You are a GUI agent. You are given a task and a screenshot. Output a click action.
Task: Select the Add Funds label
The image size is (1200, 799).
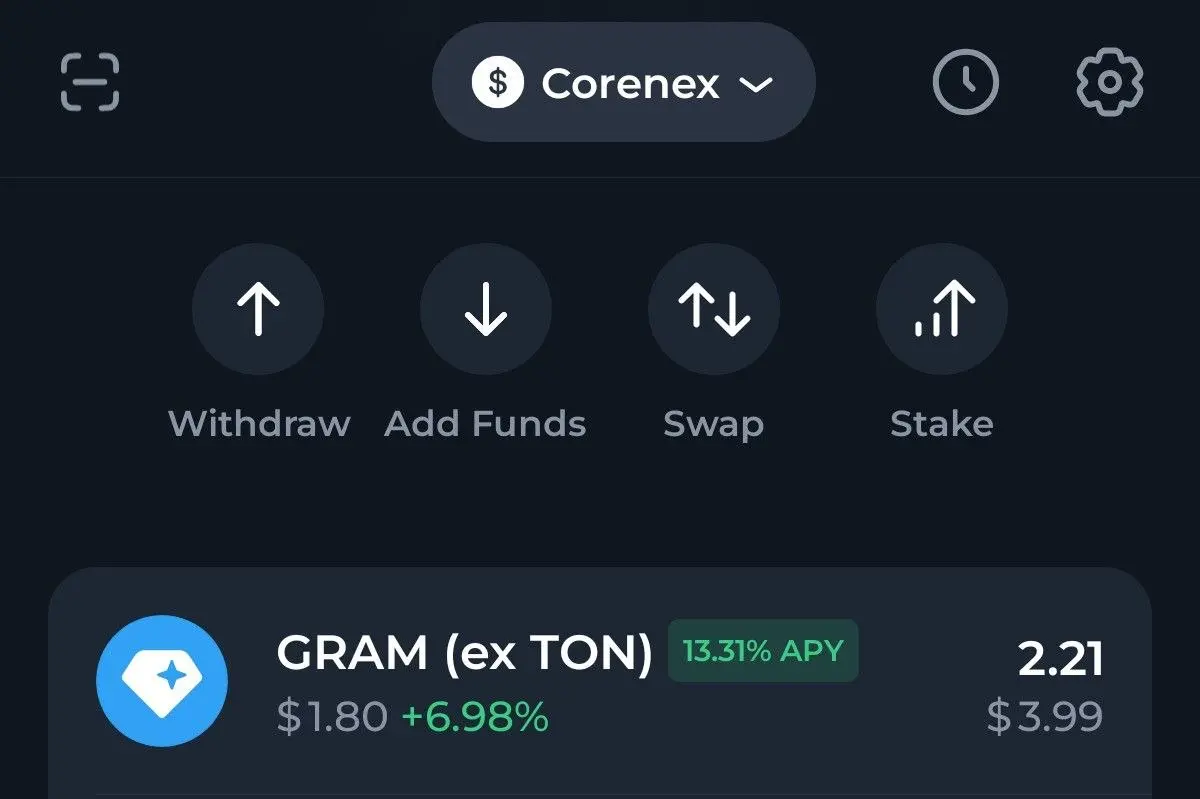485,423
